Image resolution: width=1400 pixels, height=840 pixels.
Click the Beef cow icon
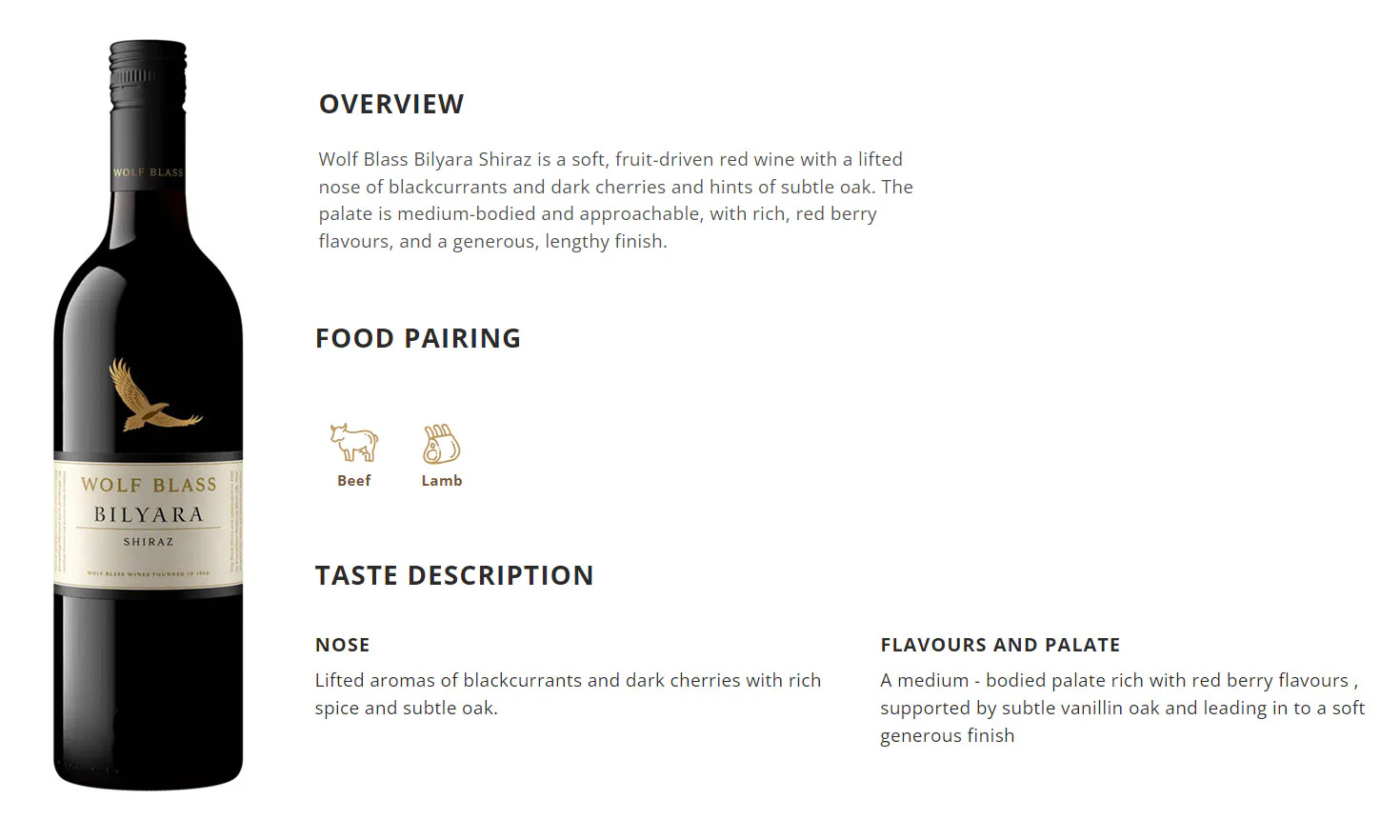pyautogui.click(x=354, y=443)
